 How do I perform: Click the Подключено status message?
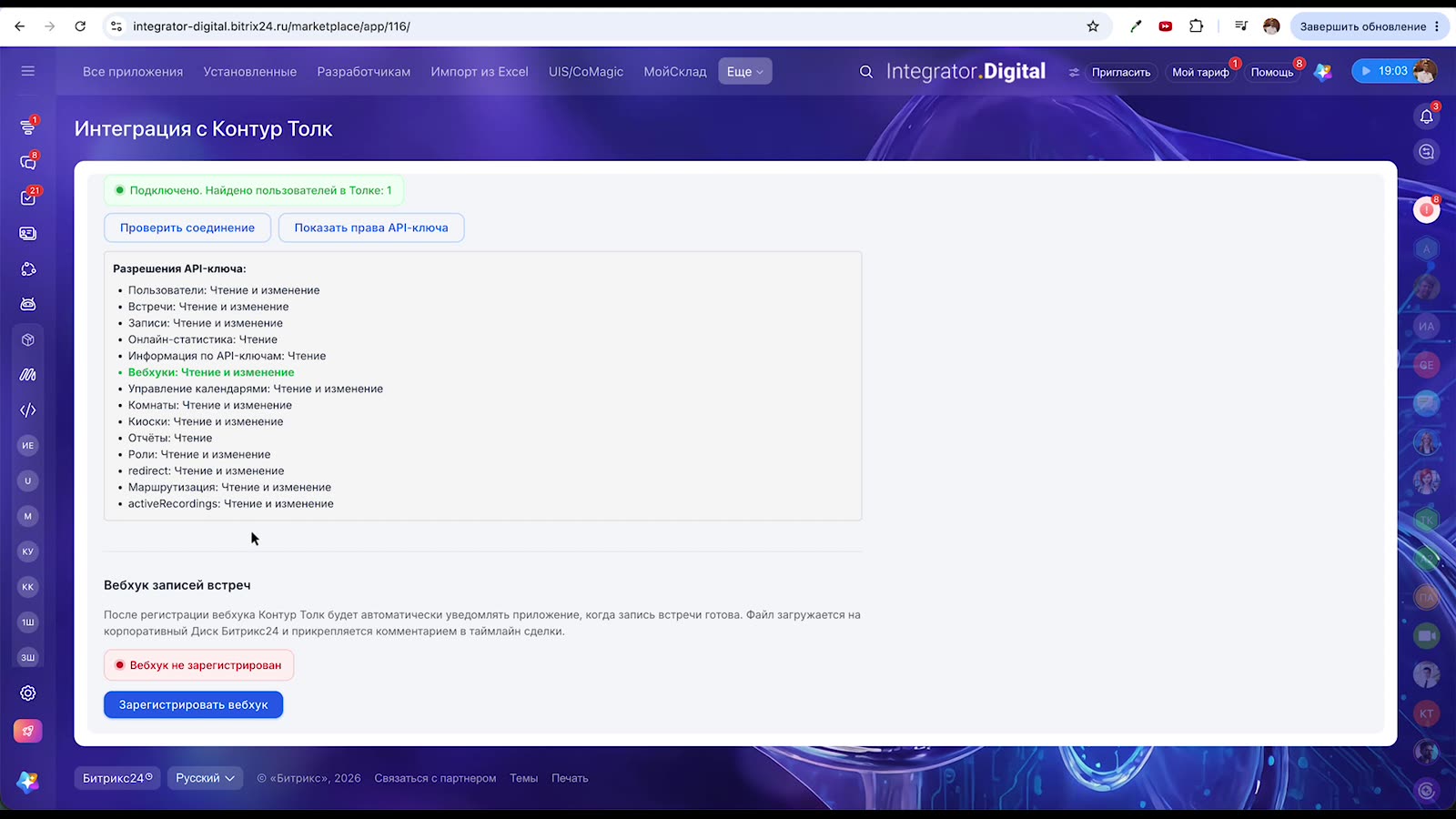(254, 190)
